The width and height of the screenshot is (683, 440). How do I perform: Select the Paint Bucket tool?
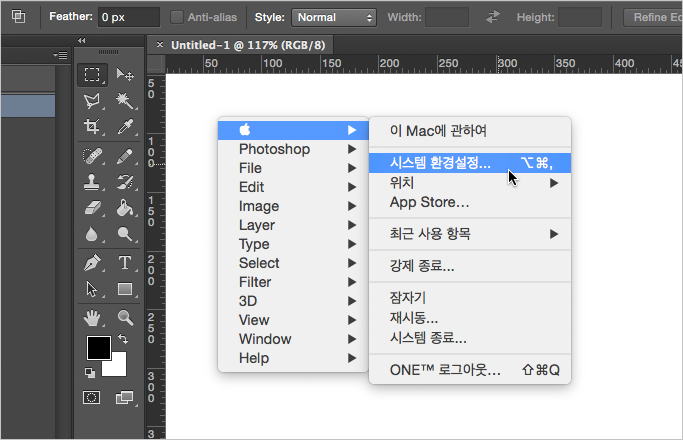pyautogui.click(x=125, y=208)
